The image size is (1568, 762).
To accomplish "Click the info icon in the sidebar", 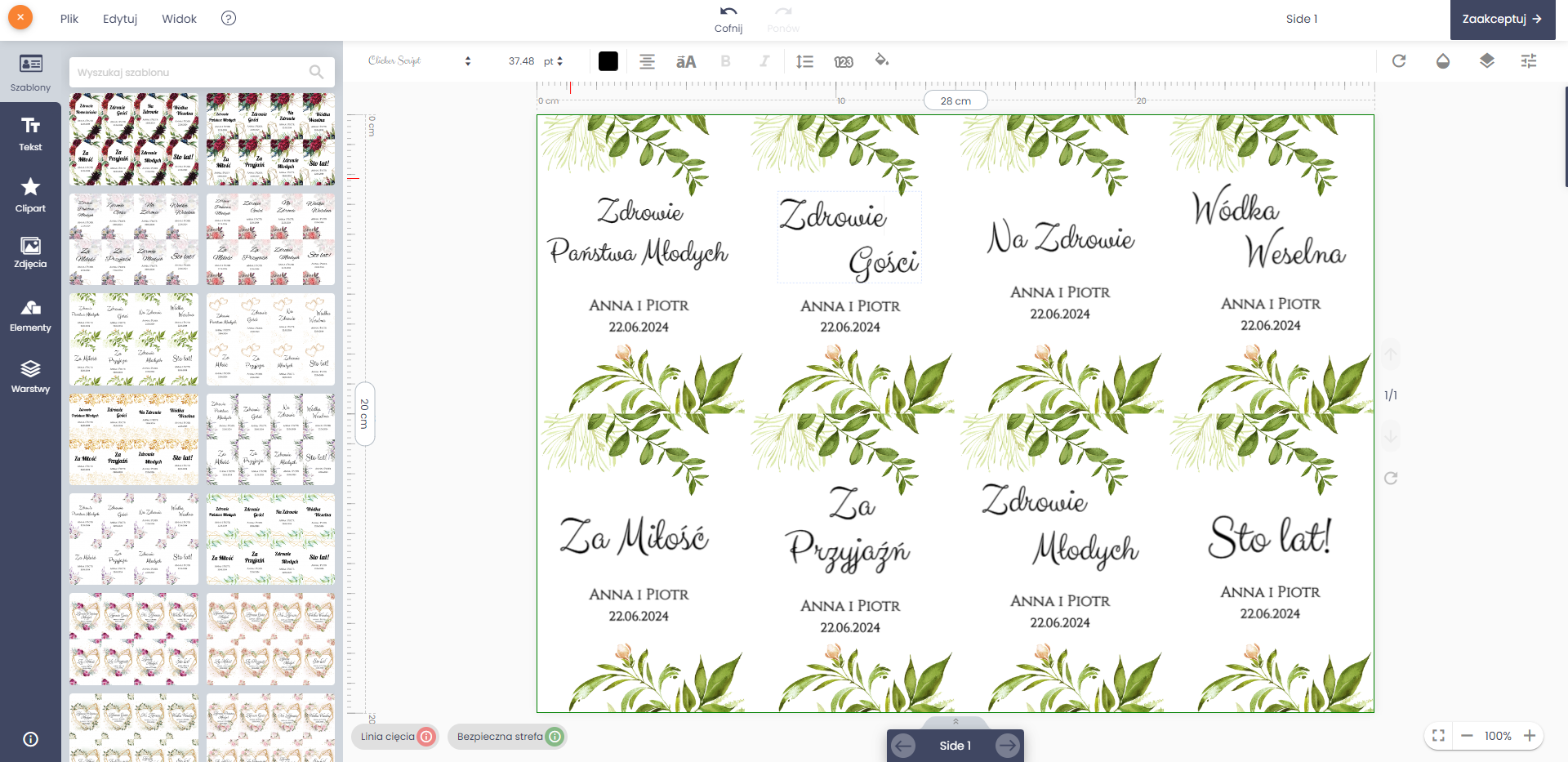I will tap(30, 739).
